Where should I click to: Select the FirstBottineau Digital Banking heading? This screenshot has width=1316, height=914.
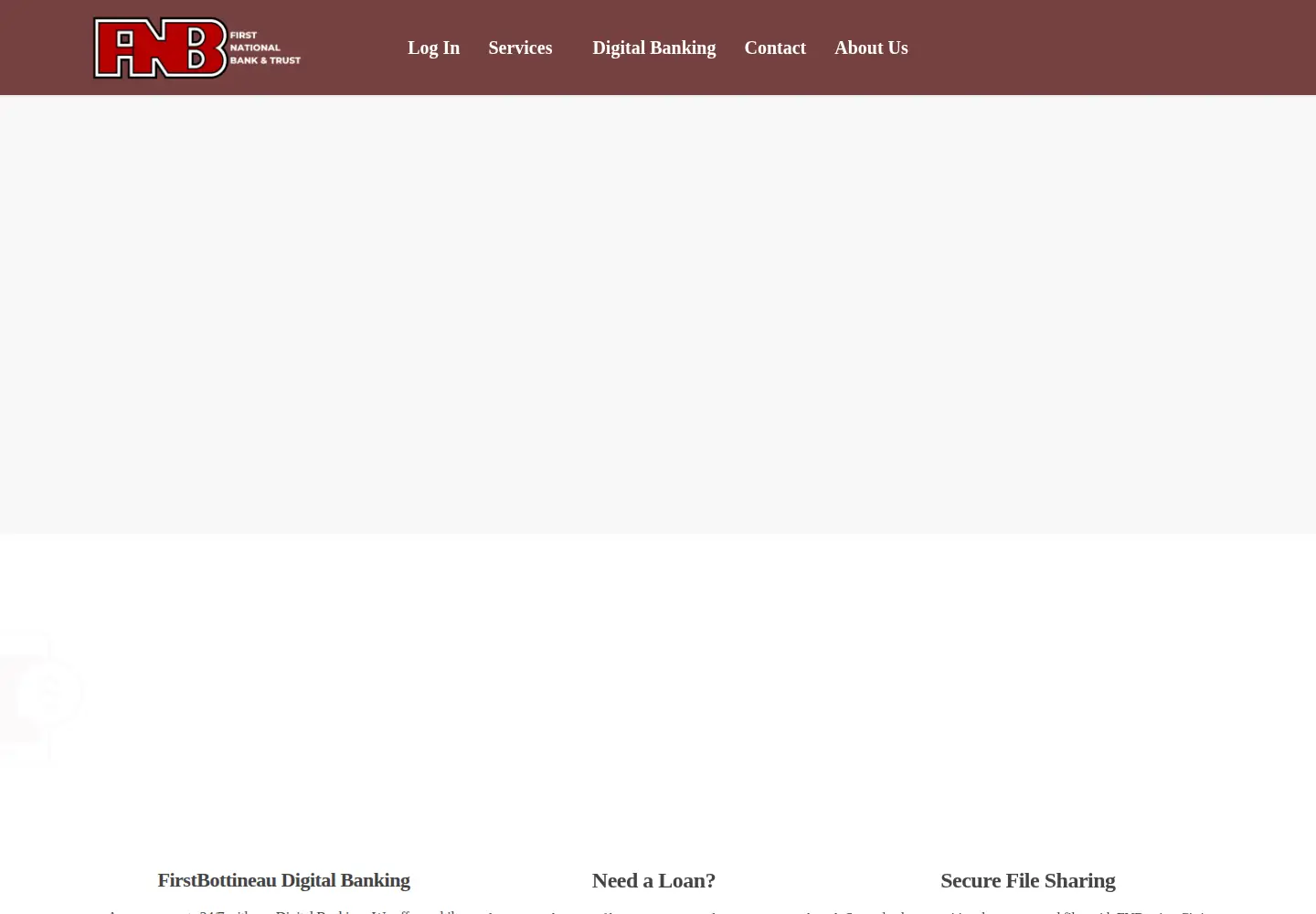[283, 880]
